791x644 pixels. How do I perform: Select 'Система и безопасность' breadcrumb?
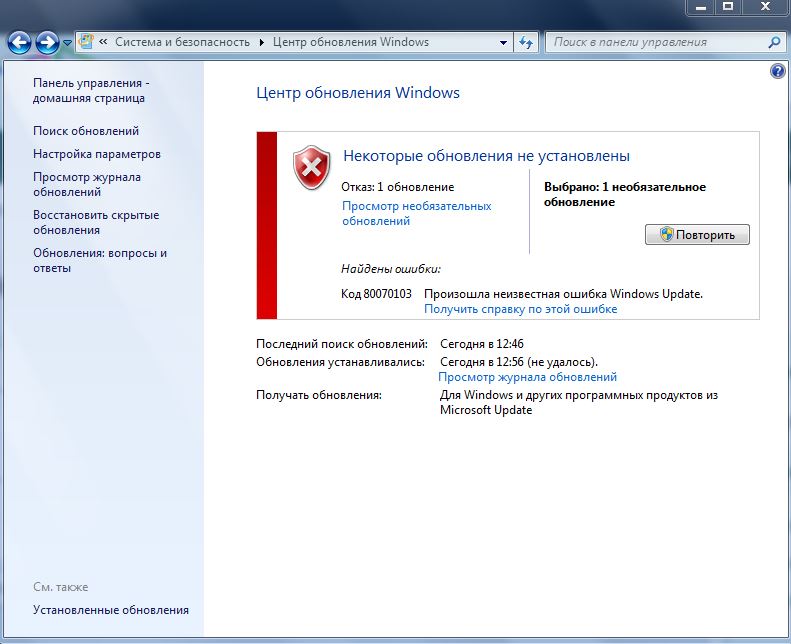tap(182, 42)
